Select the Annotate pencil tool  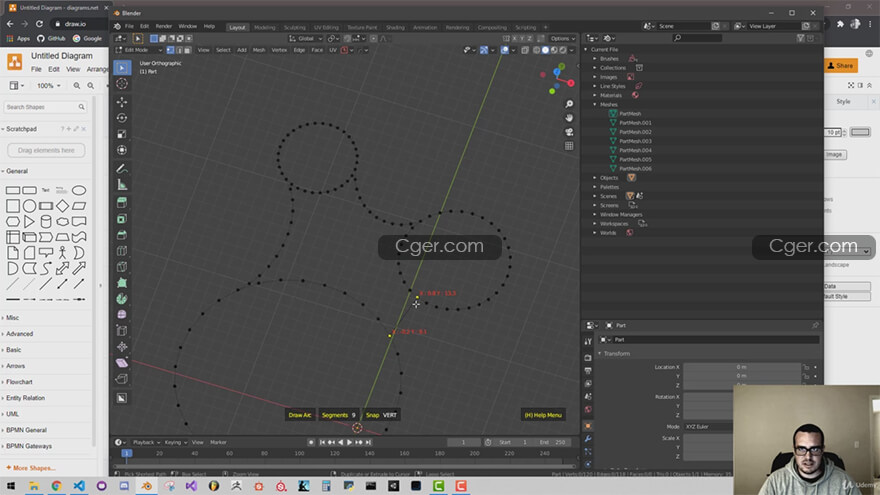[122, 169]
